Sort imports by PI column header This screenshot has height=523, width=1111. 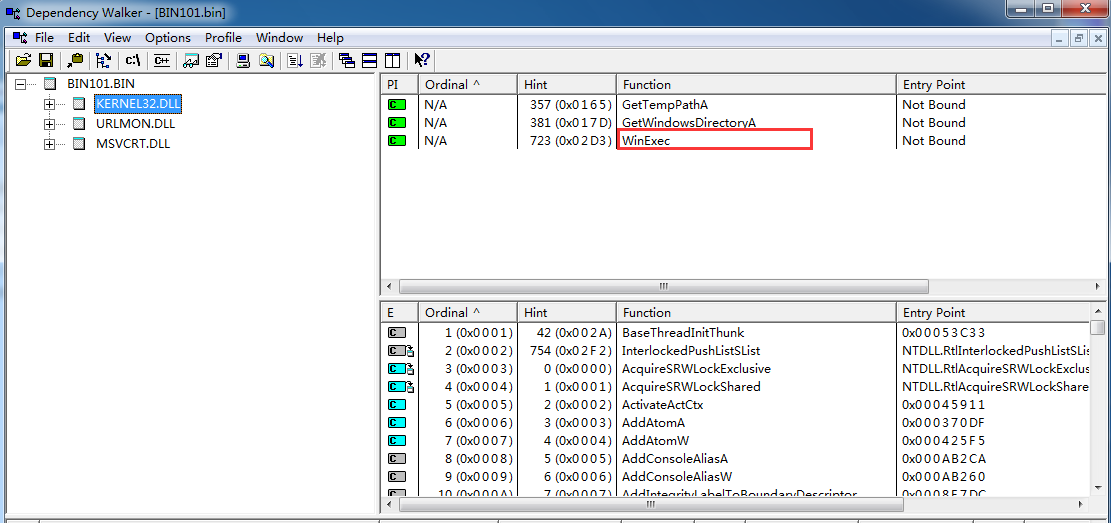pos(400,84)
